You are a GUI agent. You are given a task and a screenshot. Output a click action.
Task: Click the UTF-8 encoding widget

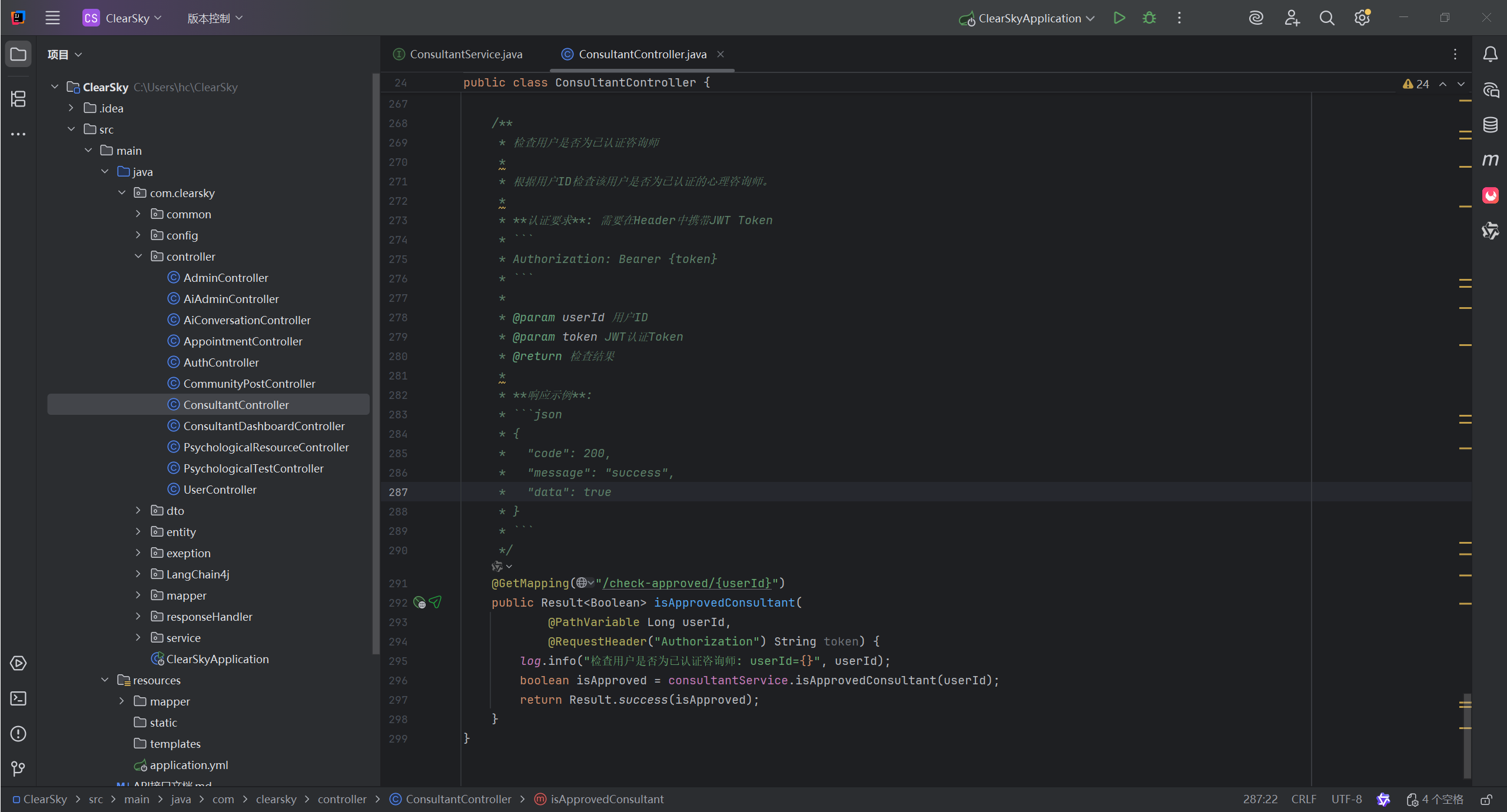[x=1346, y=800]
